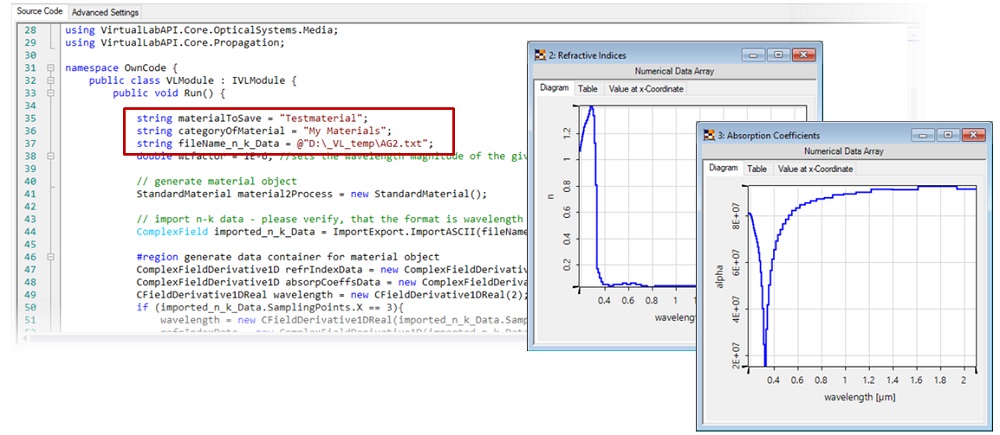The width and height of the screenshot is (1000, 435).
Task: Click the 'alpha' axis label in Absorption plot
Action: click(720, 276)
